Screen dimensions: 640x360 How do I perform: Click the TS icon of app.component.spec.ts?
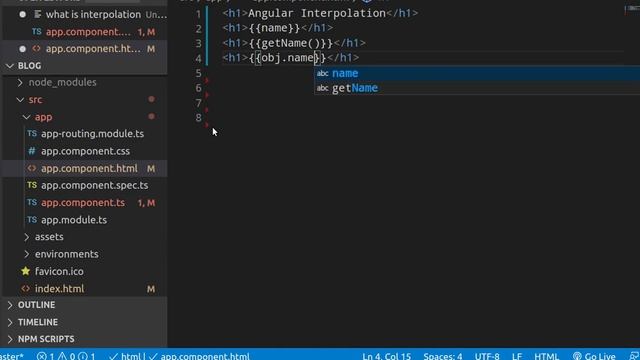32,185
